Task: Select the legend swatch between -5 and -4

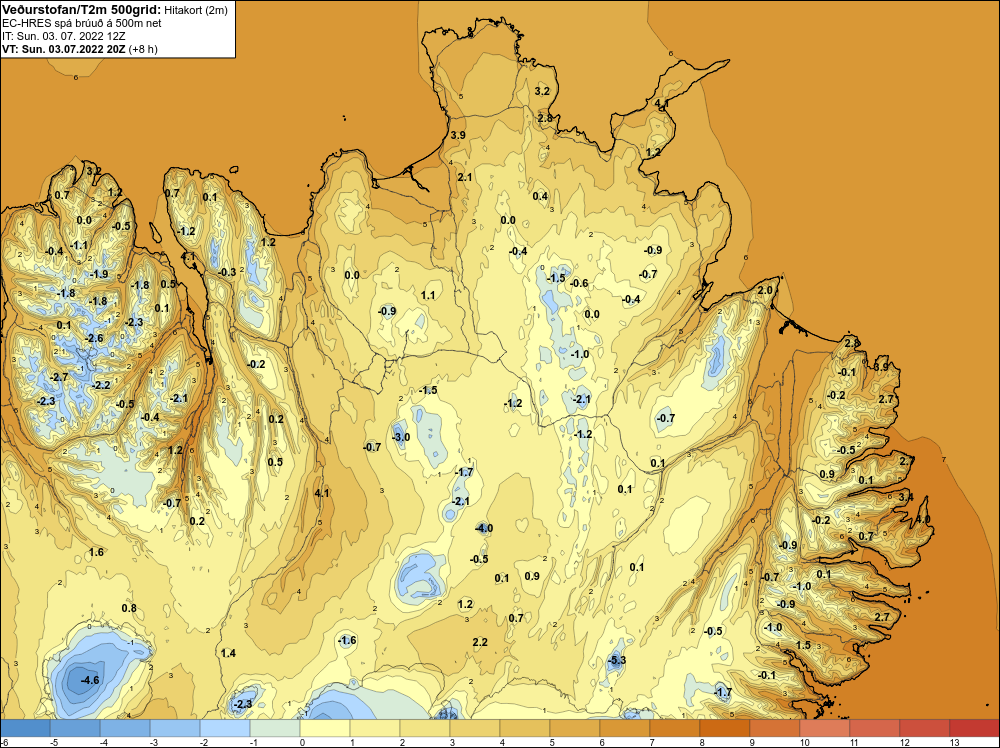Action: (75, 728)
